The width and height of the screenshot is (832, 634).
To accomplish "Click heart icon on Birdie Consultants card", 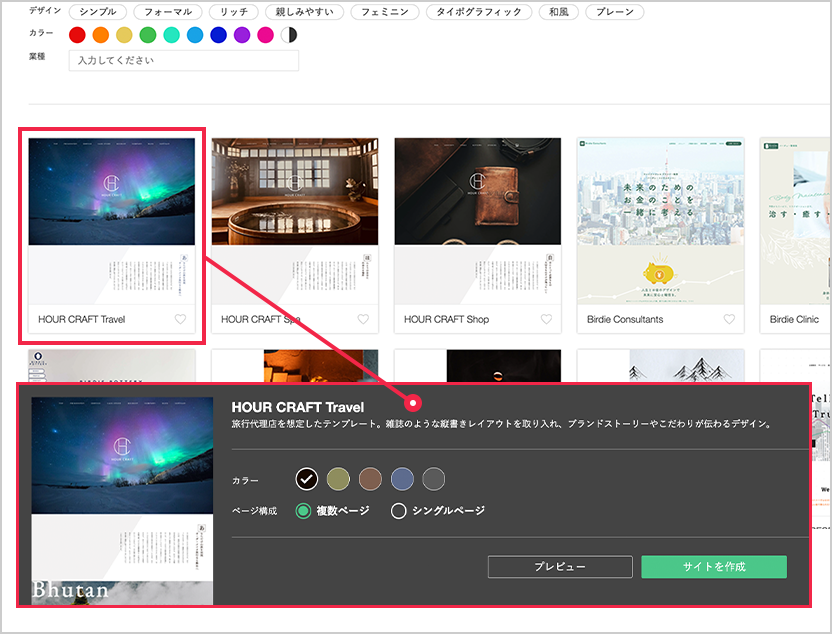I will (729, 320).
